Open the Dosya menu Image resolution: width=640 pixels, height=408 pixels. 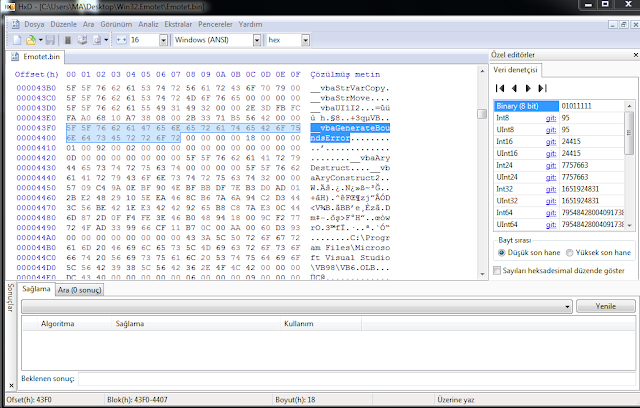coord(34,24)
